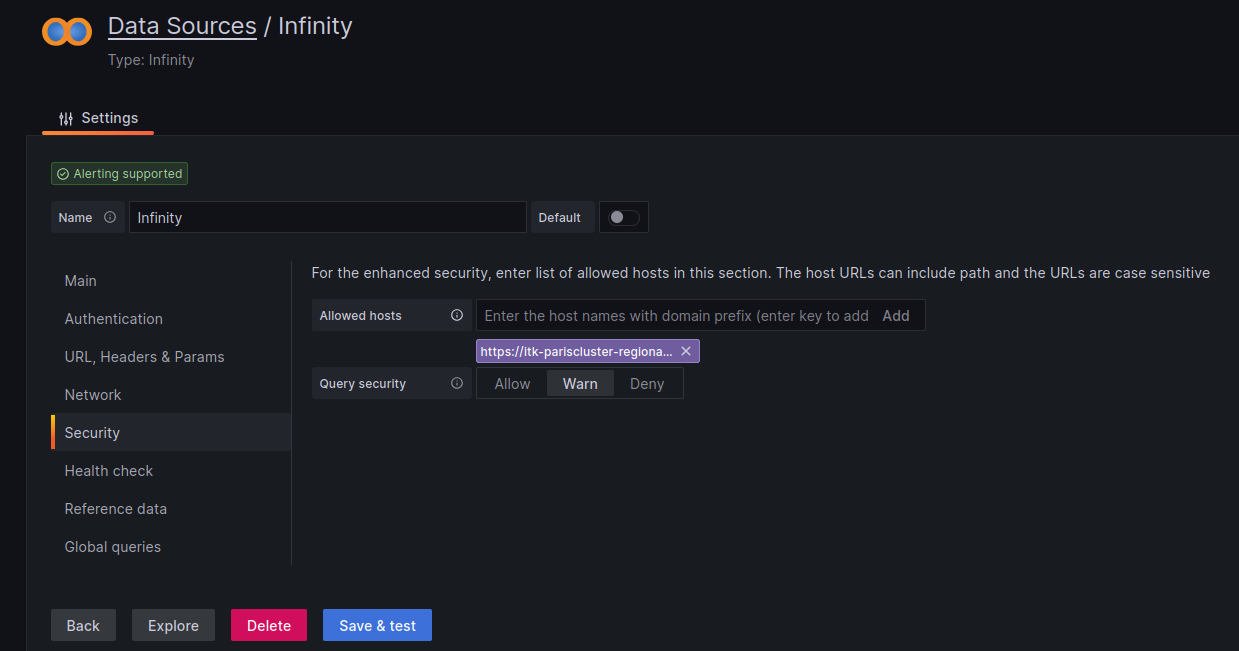
Task: Open the Settings tab
Action: coord(98,118)
